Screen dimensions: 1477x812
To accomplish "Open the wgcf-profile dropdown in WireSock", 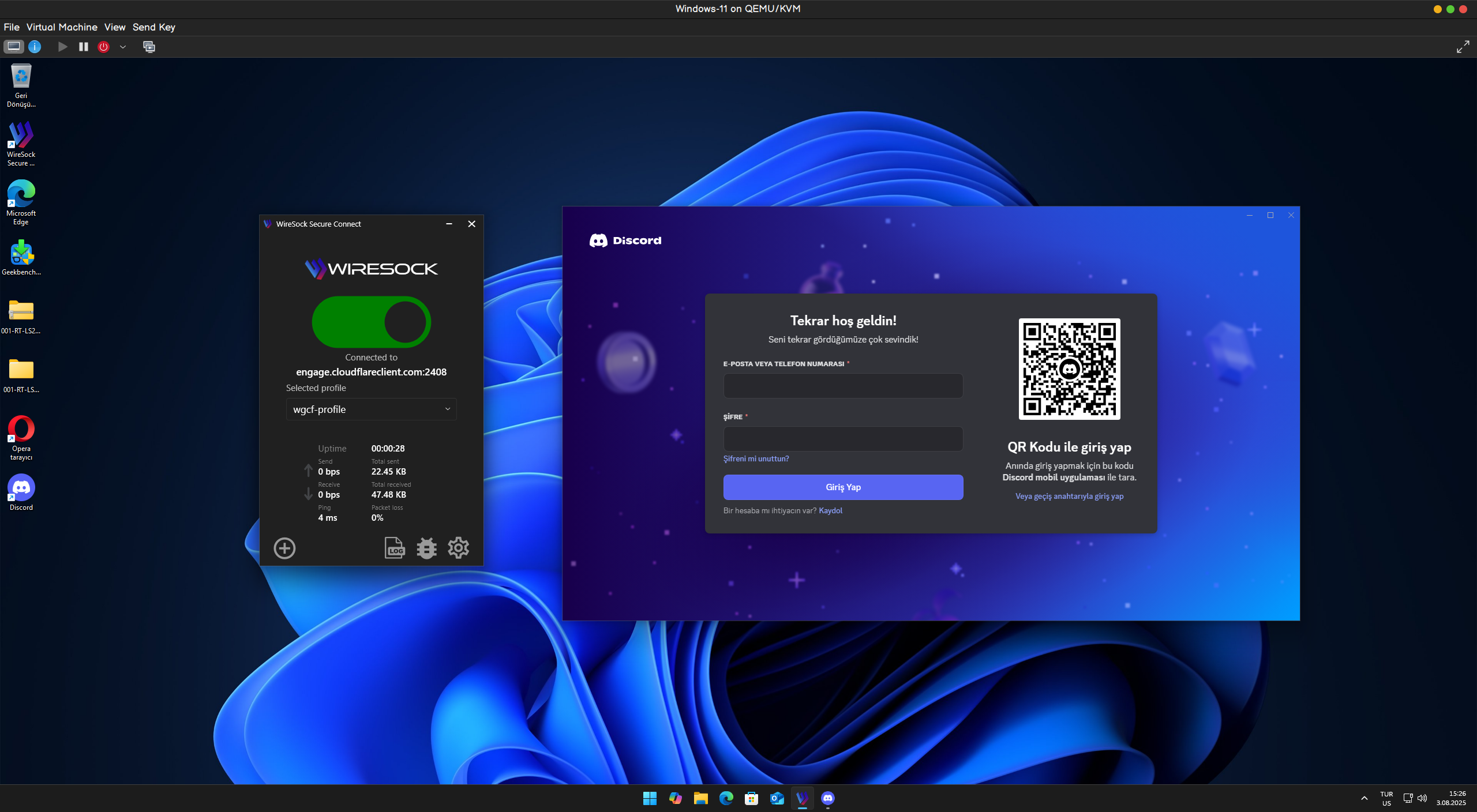I will coord(372,409).
